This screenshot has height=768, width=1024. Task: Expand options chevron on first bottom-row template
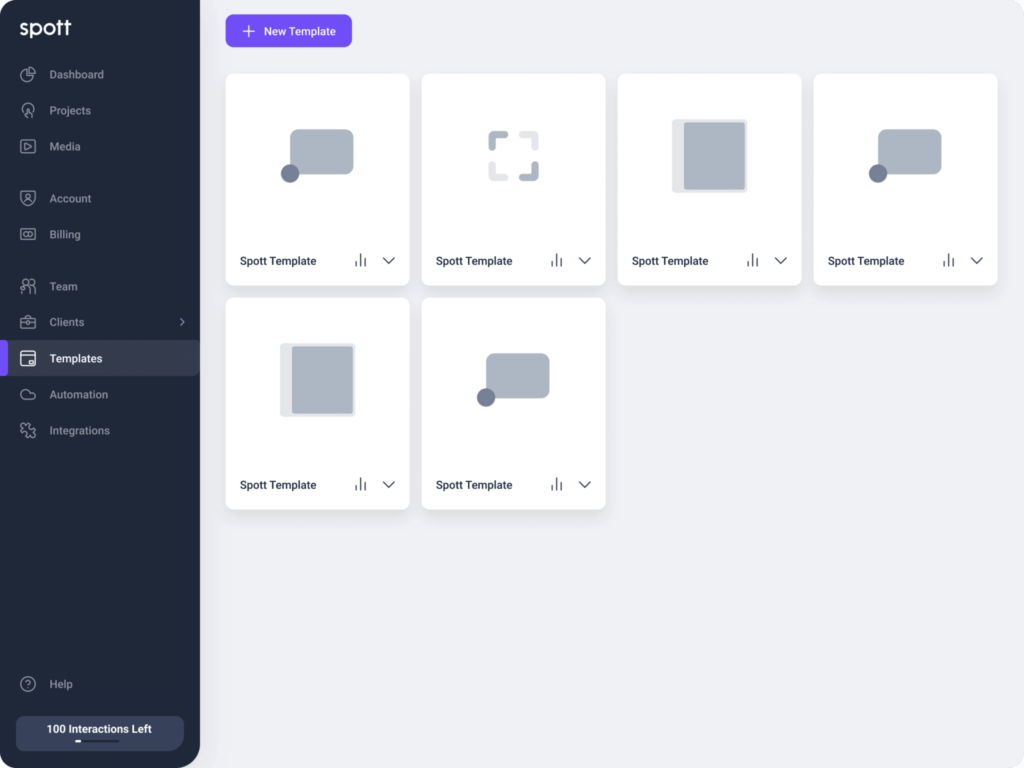tap(389, 485)
